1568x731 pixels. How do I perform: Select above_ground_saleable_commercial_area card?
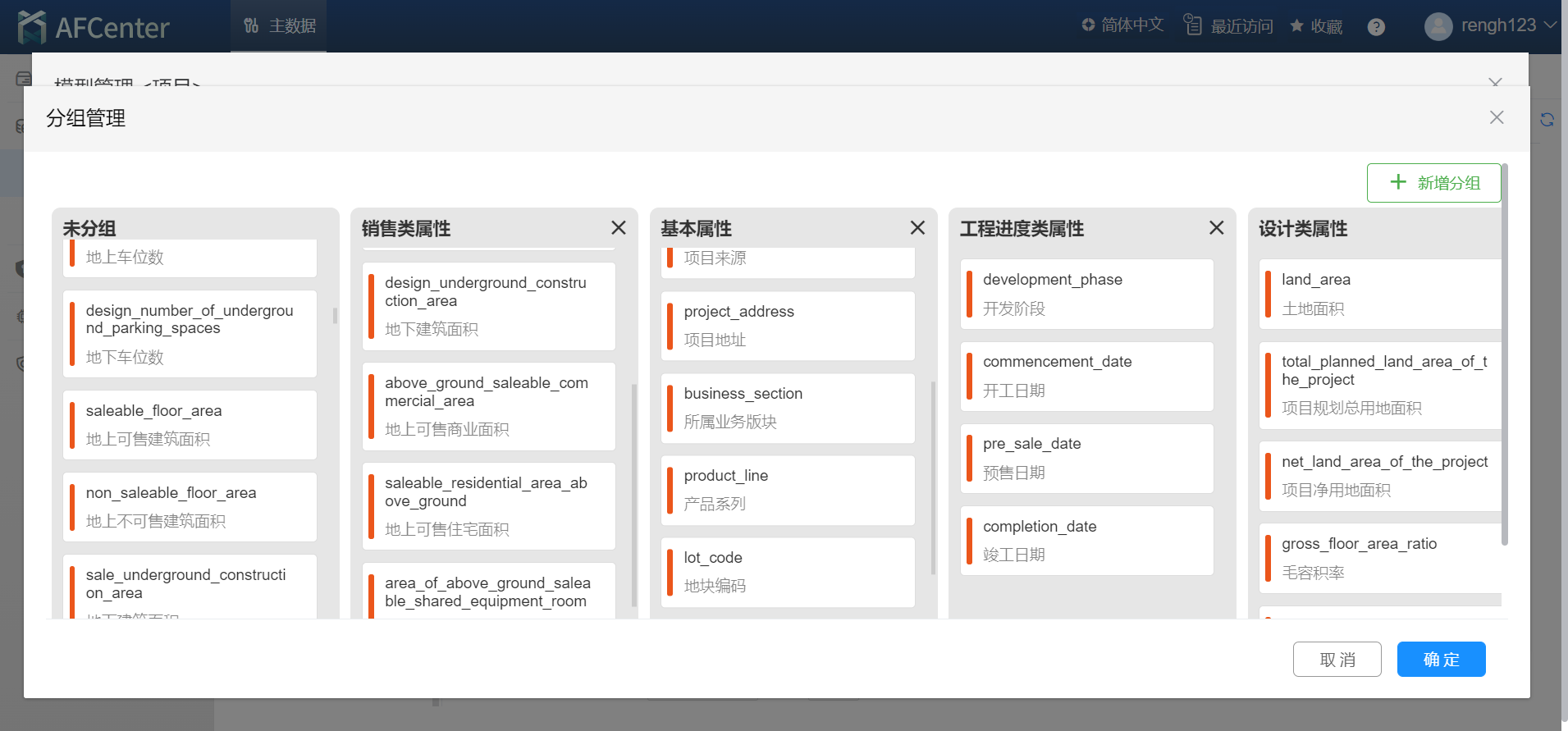point(488,406)
